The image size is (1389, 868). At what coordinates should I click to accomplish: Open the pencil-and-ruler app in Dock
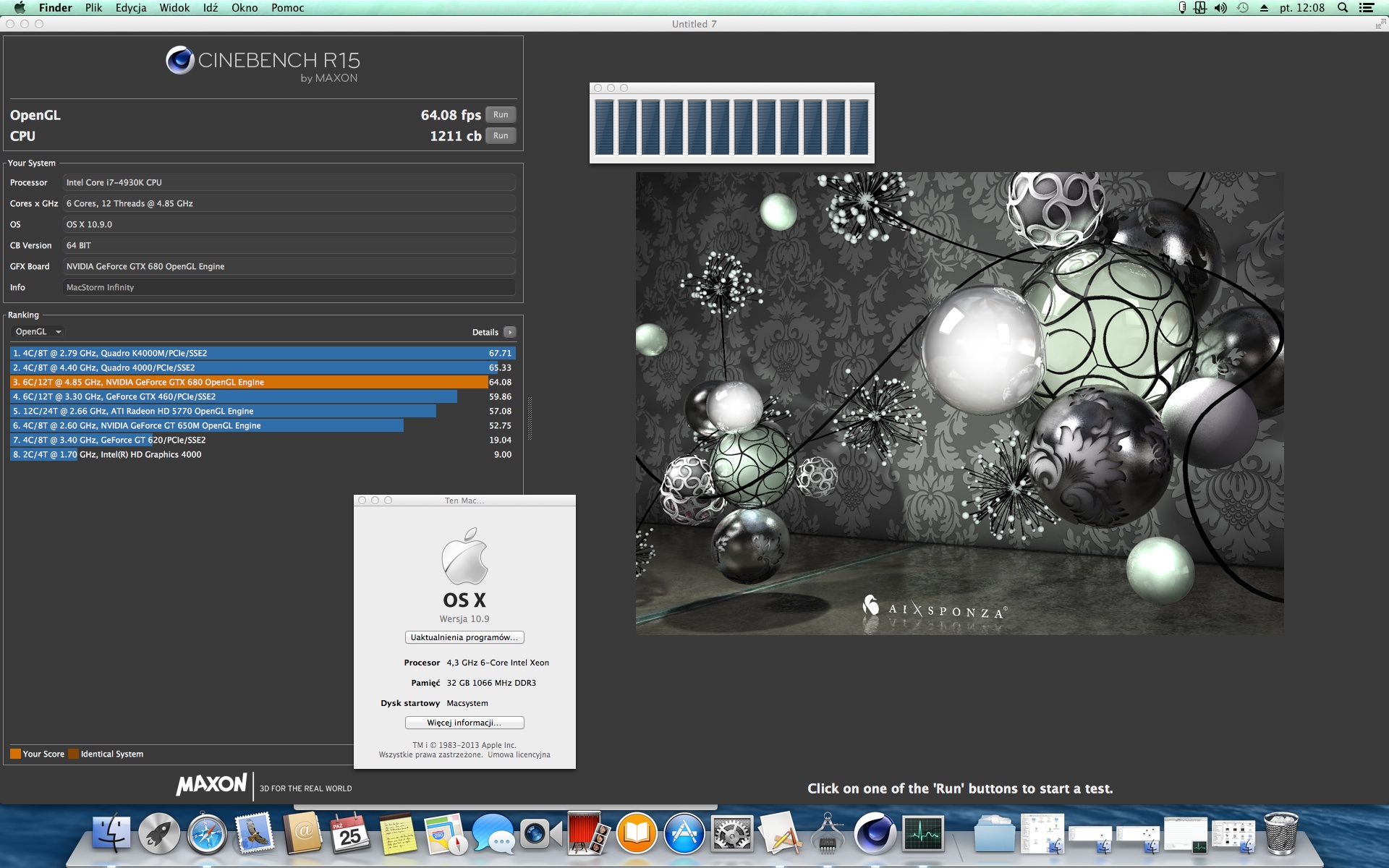tap(780, 834)
